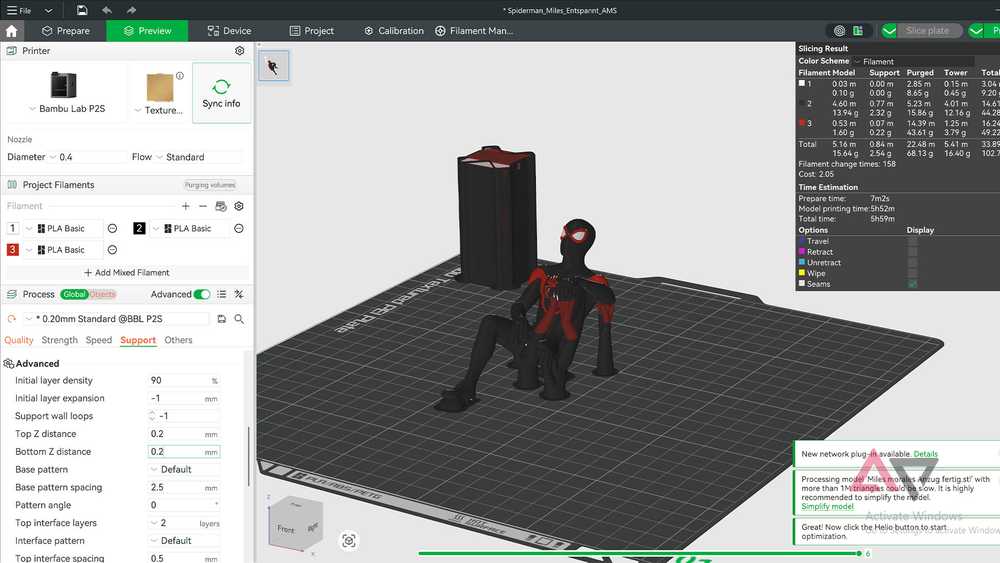Screen dimensions: 1000x563
Task: Remove a filament with minus icon
Action: (x=203, y=206)
